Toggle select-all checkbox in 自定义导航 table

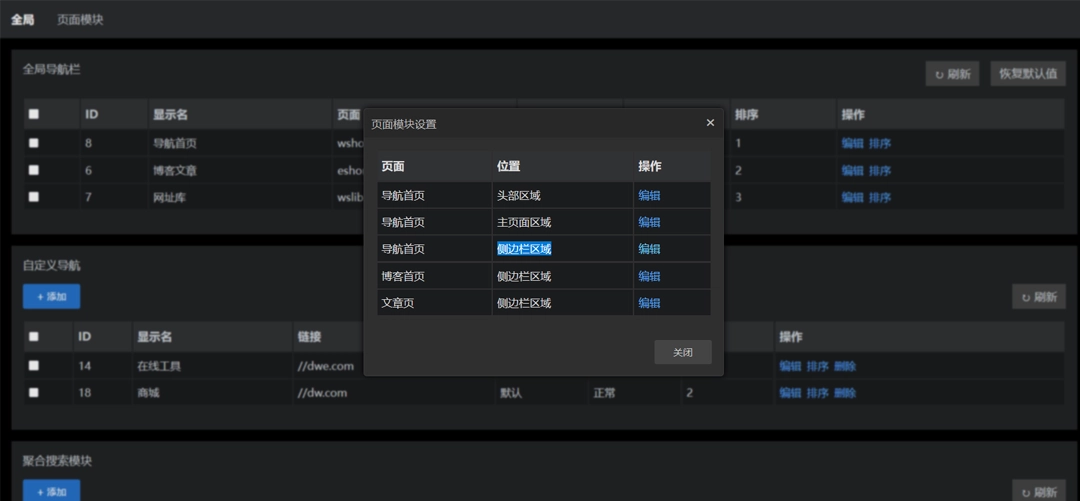click(34, 337)
